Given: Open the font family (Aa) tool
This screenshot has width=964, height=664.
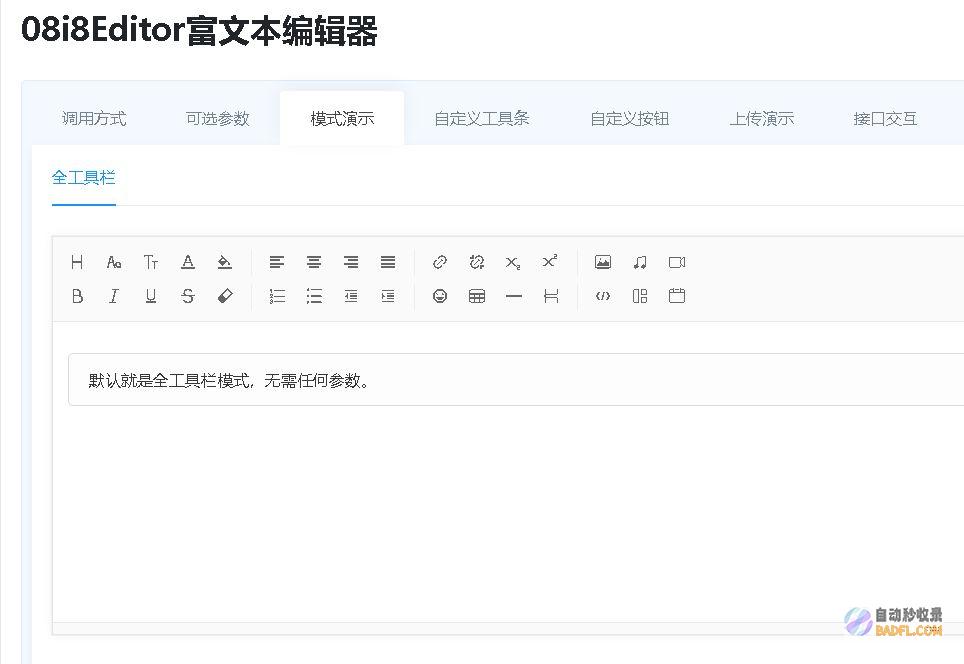Looking at the screenshot, I should click(114, 263).
